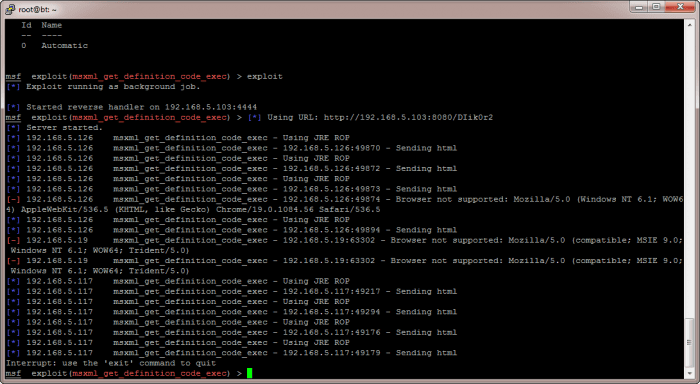Click the red module name on the last prompt
The height and width of the screenshot is (384, 700).
[x=149, y=373]
